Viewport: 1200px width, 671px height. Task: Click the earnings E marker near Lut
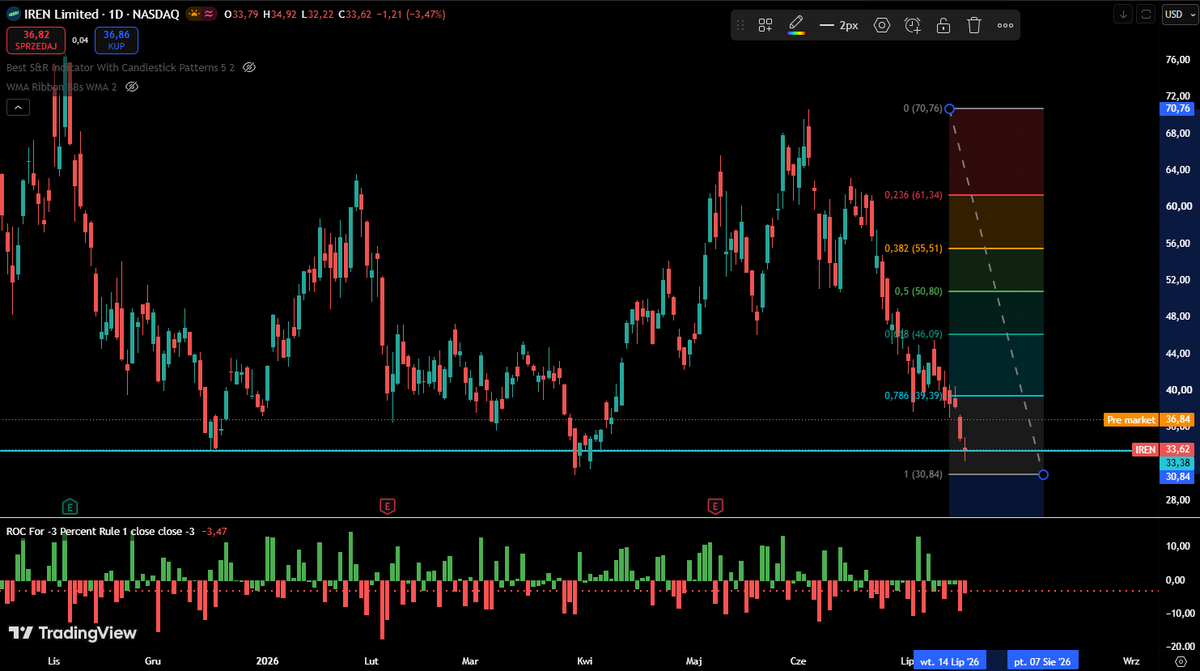pos(387,506)
